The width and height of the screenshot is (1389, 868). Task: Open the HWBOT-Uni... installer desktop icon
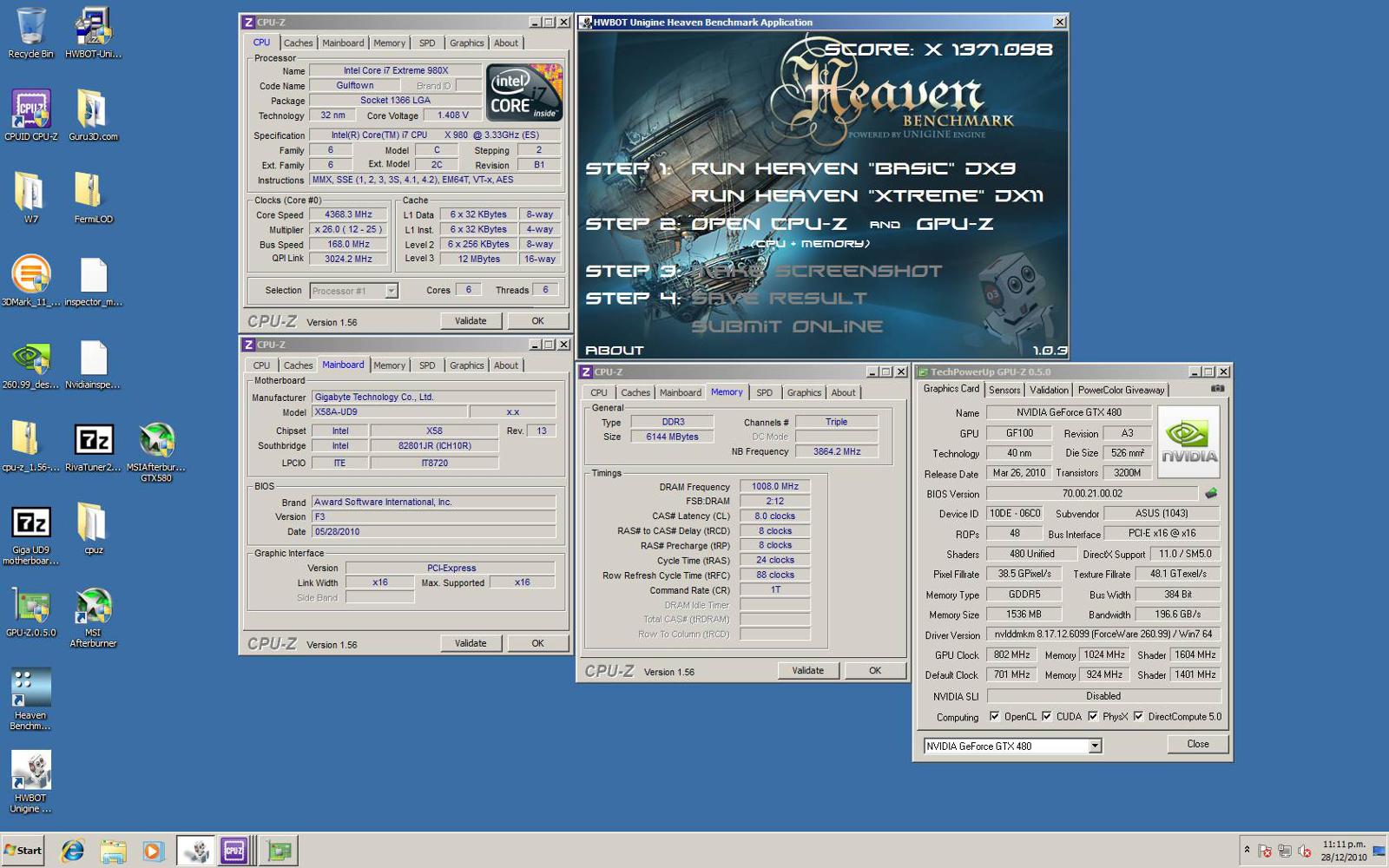pos(93,33)
